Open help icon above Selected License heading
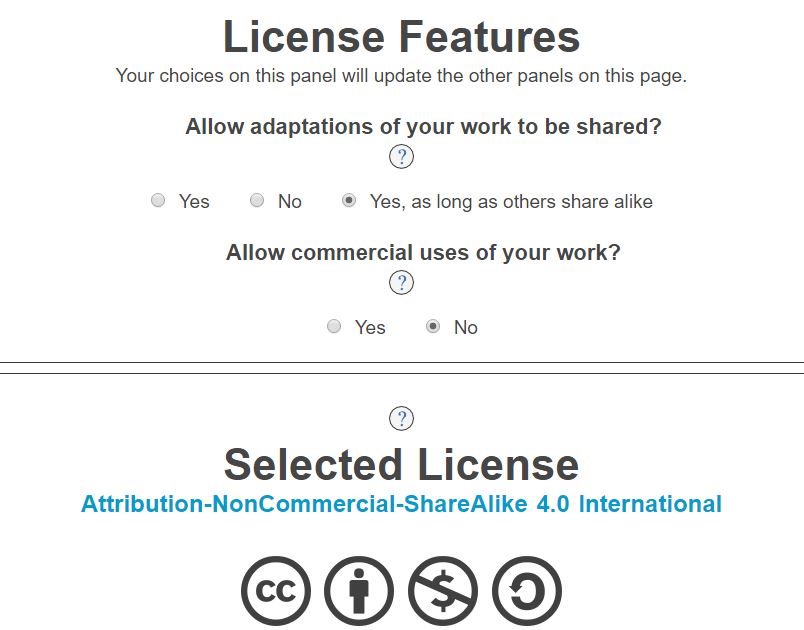804x630 pixels. pyautogui.click(x=401, y=418)
